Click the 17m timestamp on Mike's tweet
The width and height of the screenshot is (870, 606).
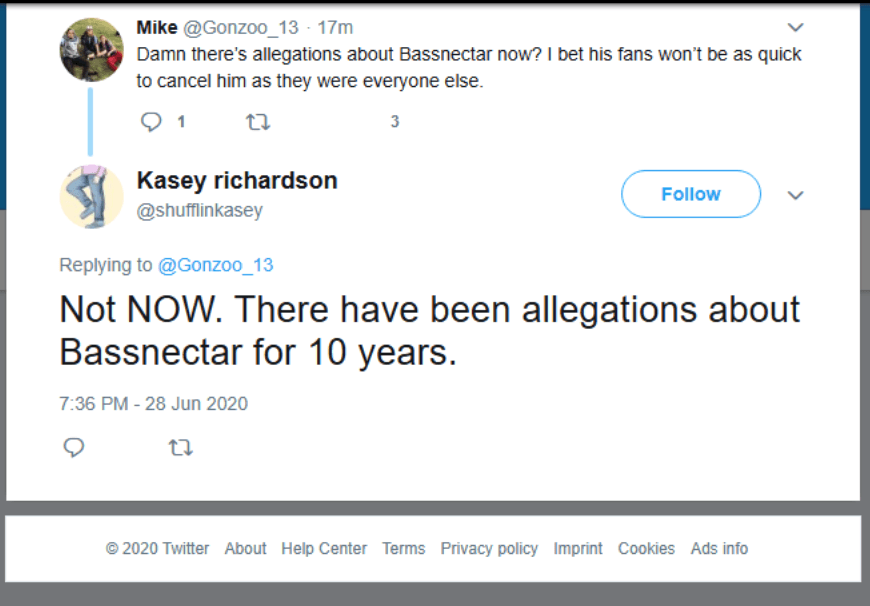(335, 28)
